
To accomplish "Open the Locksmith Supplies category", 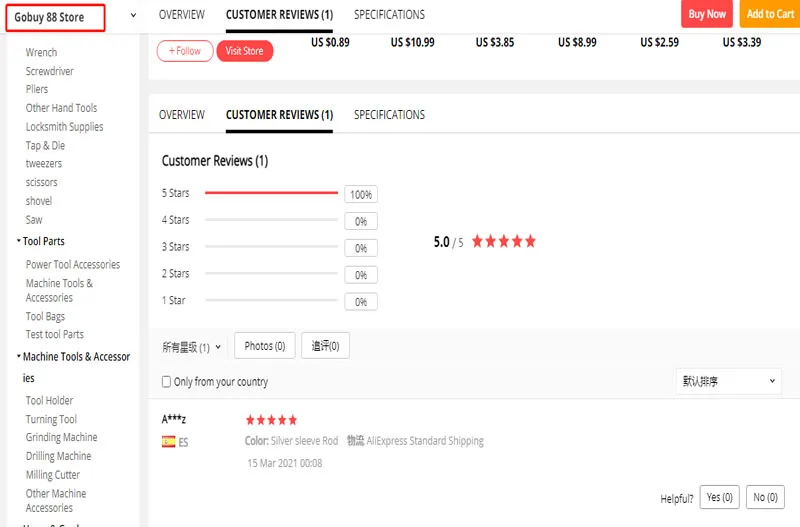I will pyautogui.click(x=64, y=127).
